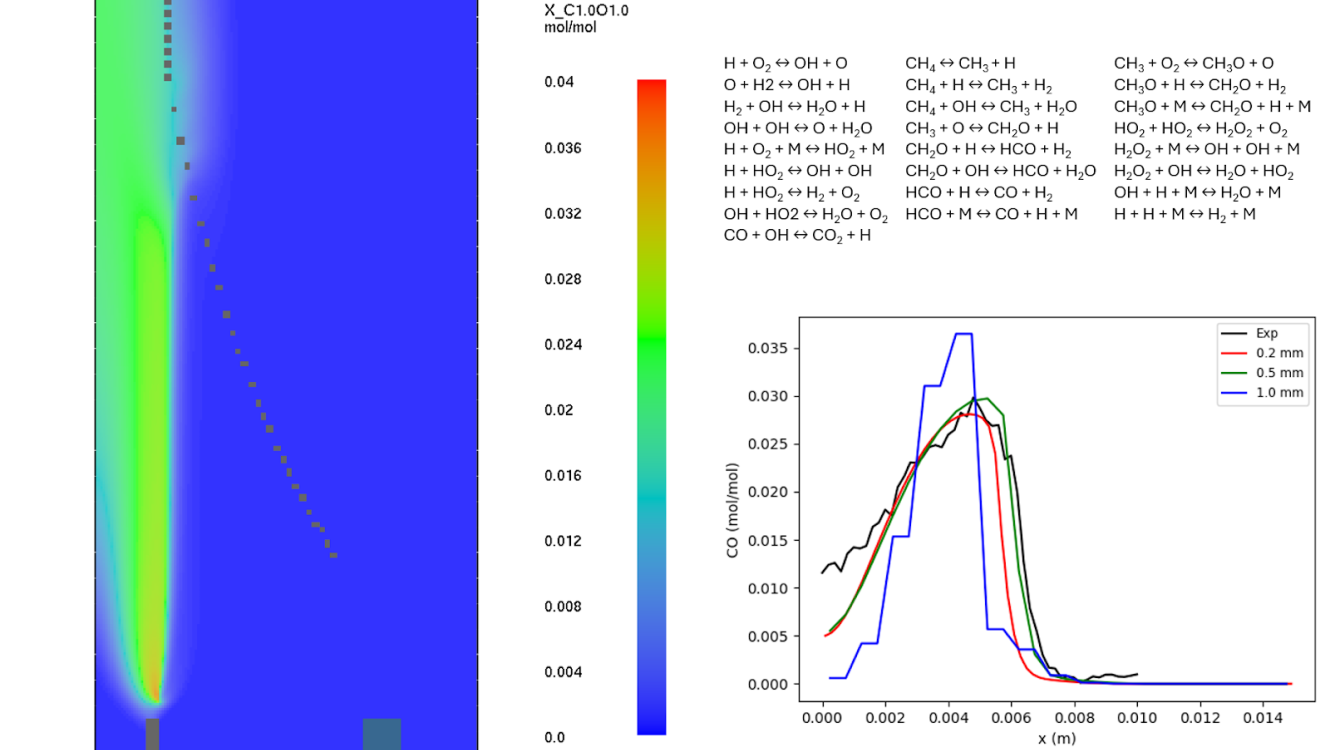The image size is (1330, 750).
Task: Select reaction CH4 + OH ↔ CH3 + H2O
Action: 991,107
